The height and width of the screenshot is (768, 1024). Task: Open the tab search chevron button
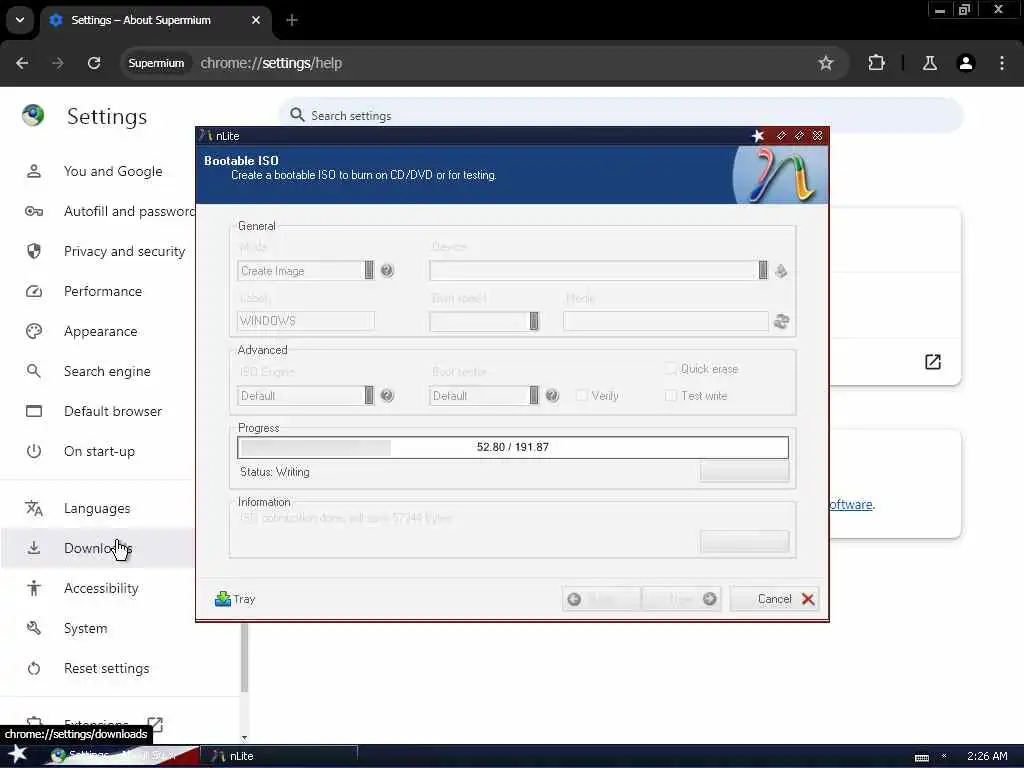point(20,20)
